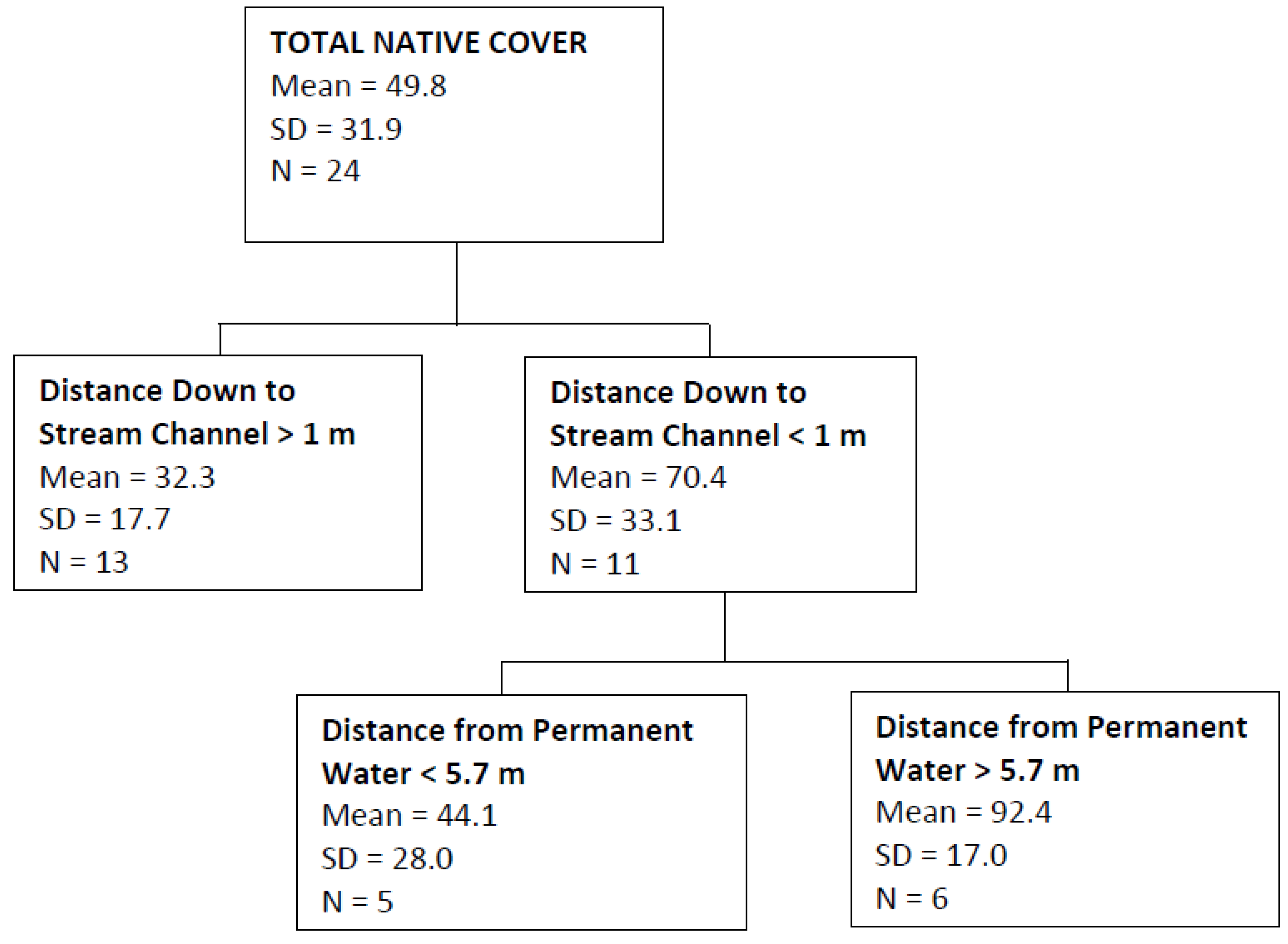Viewport: 1288px width, 944px height.
Task: Click Mean = 32.3 in left node
Action: pyautogui.click(x=127, y=477)
